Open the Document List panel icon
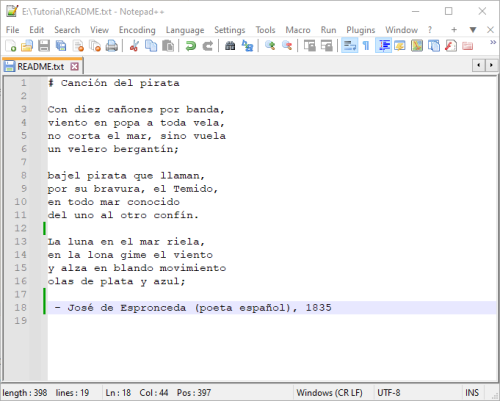This screenshot has width=500, height=401. tap(434, 46)
